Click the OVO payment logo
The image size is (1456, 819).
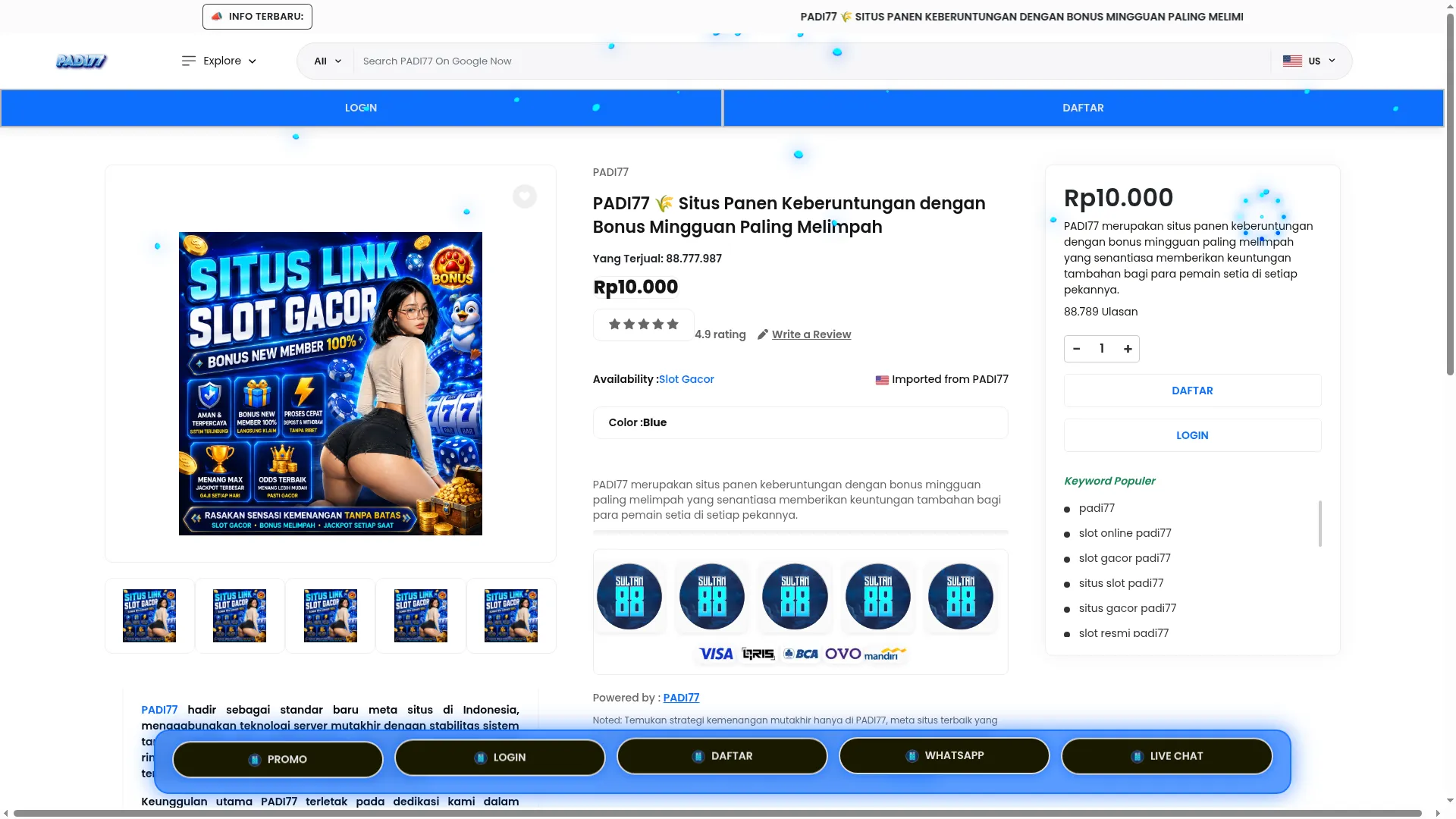843,654
